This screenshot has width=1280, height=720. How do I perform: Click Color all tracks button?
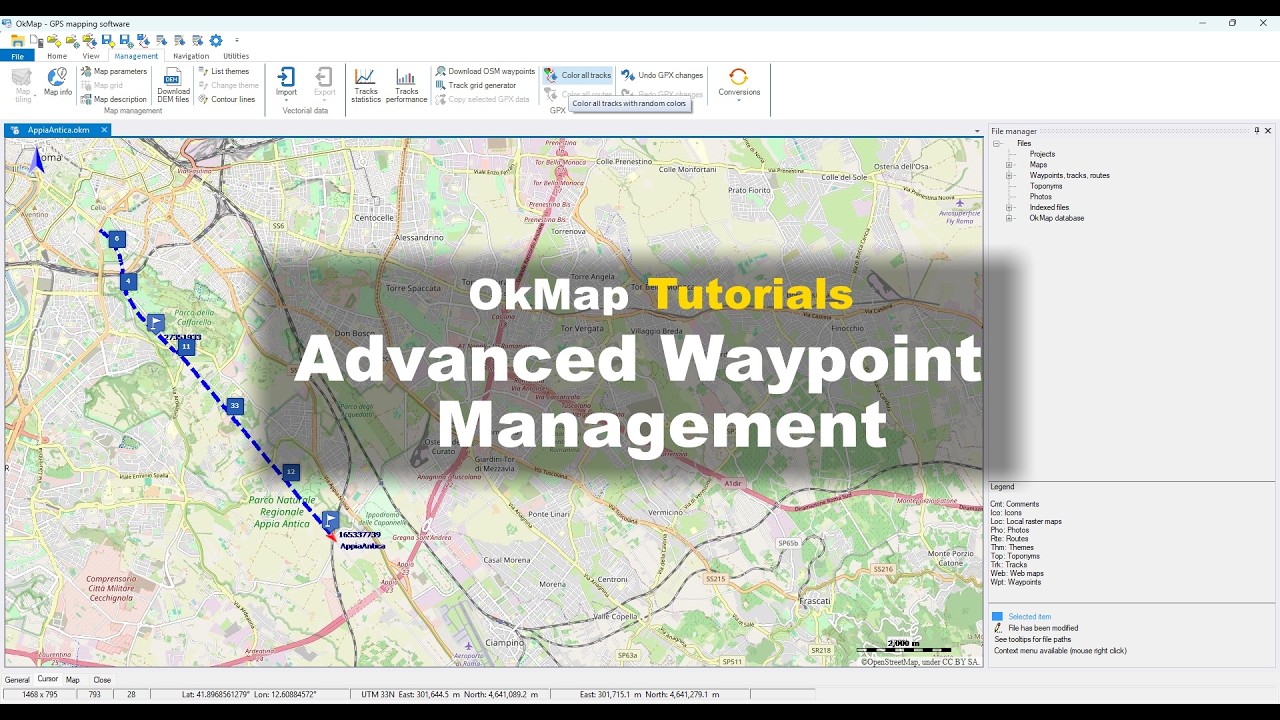pos(578,75)
